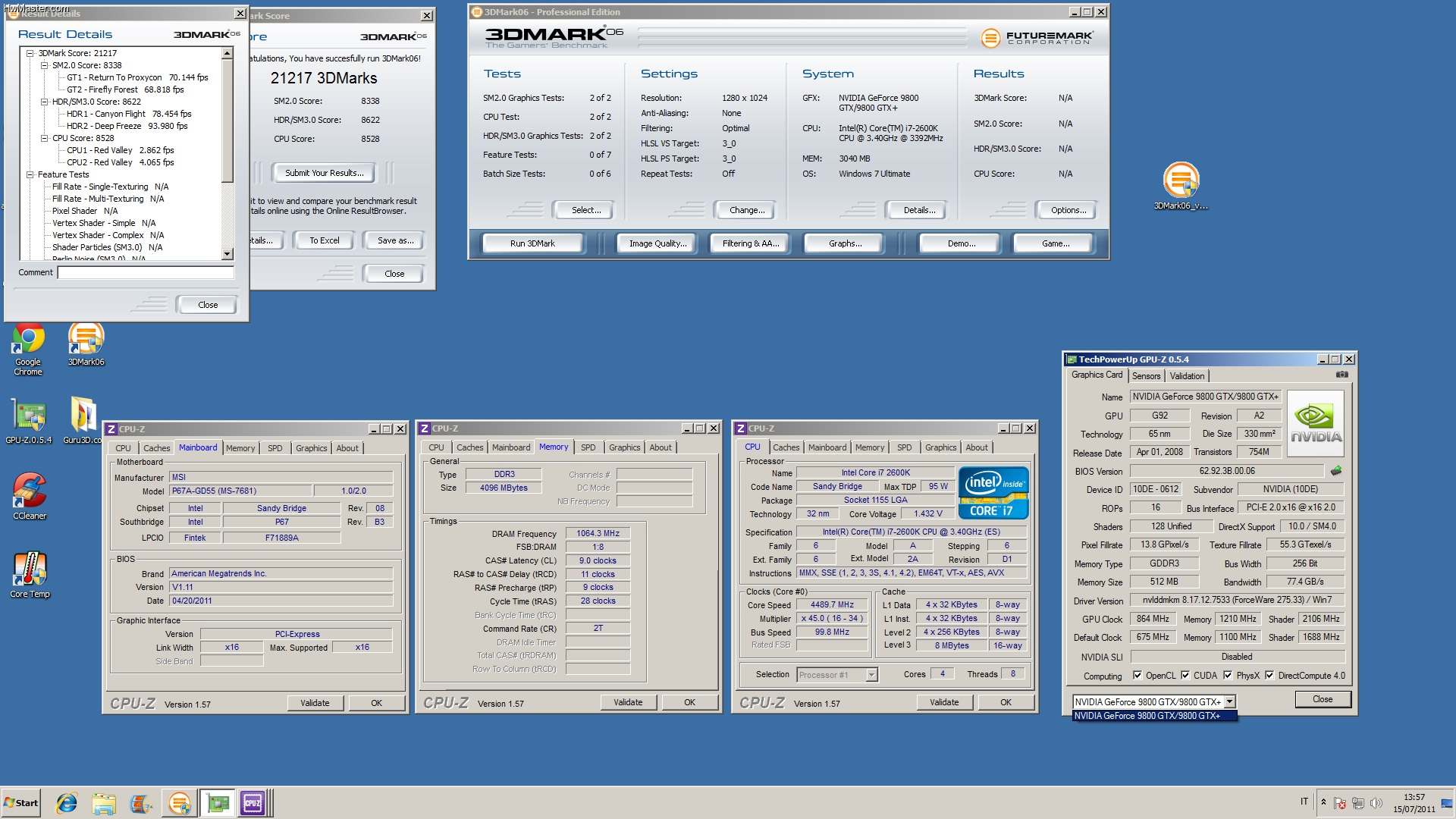Switch to the Validation tab in GPU-Z
1456x819 pixels.
tap(1187, 376)
